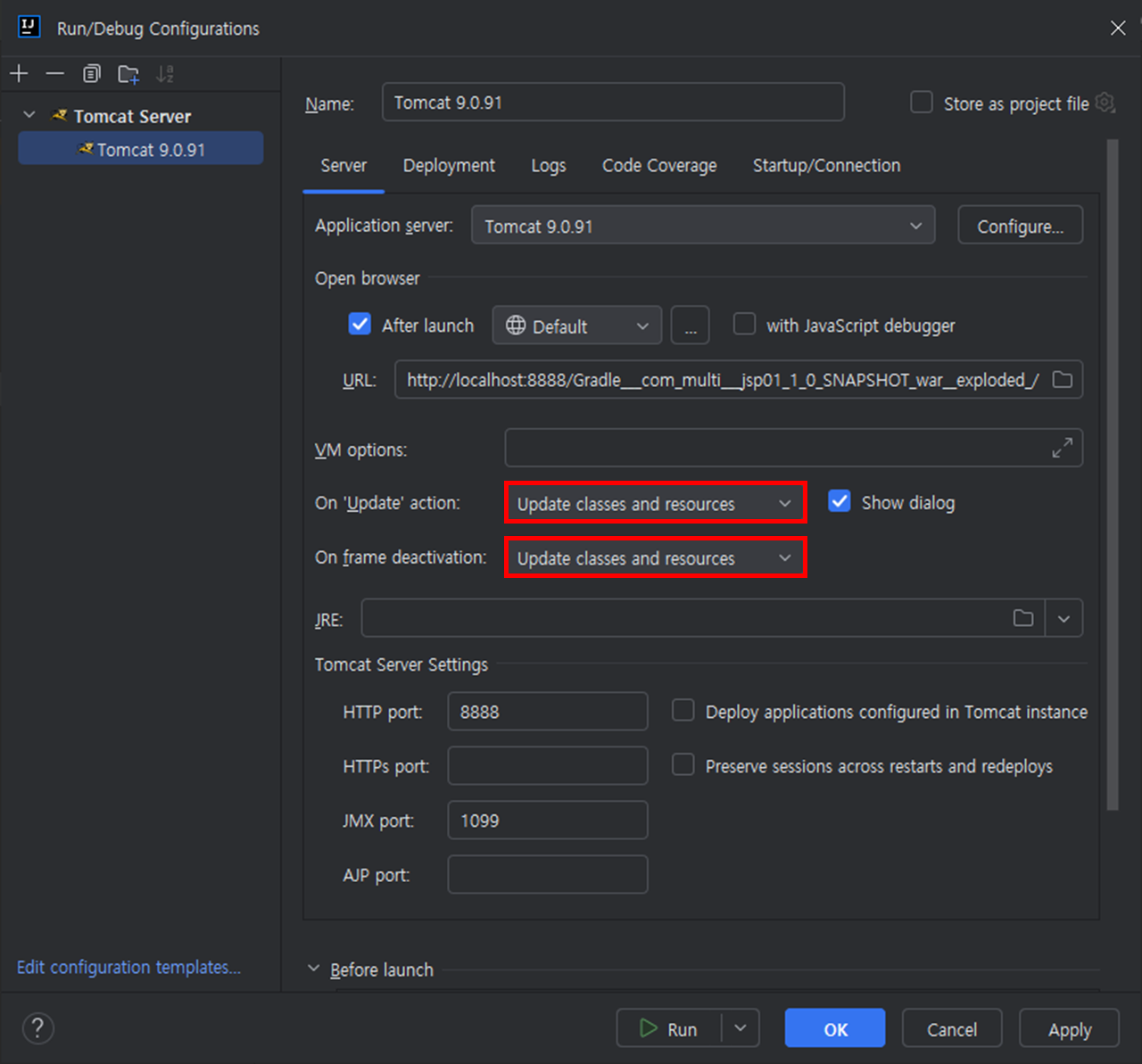The width and height of the screenshot is (1142, 1064).
Task: Open the Run button dropdown arrow
Action: tap(741, 1028)
